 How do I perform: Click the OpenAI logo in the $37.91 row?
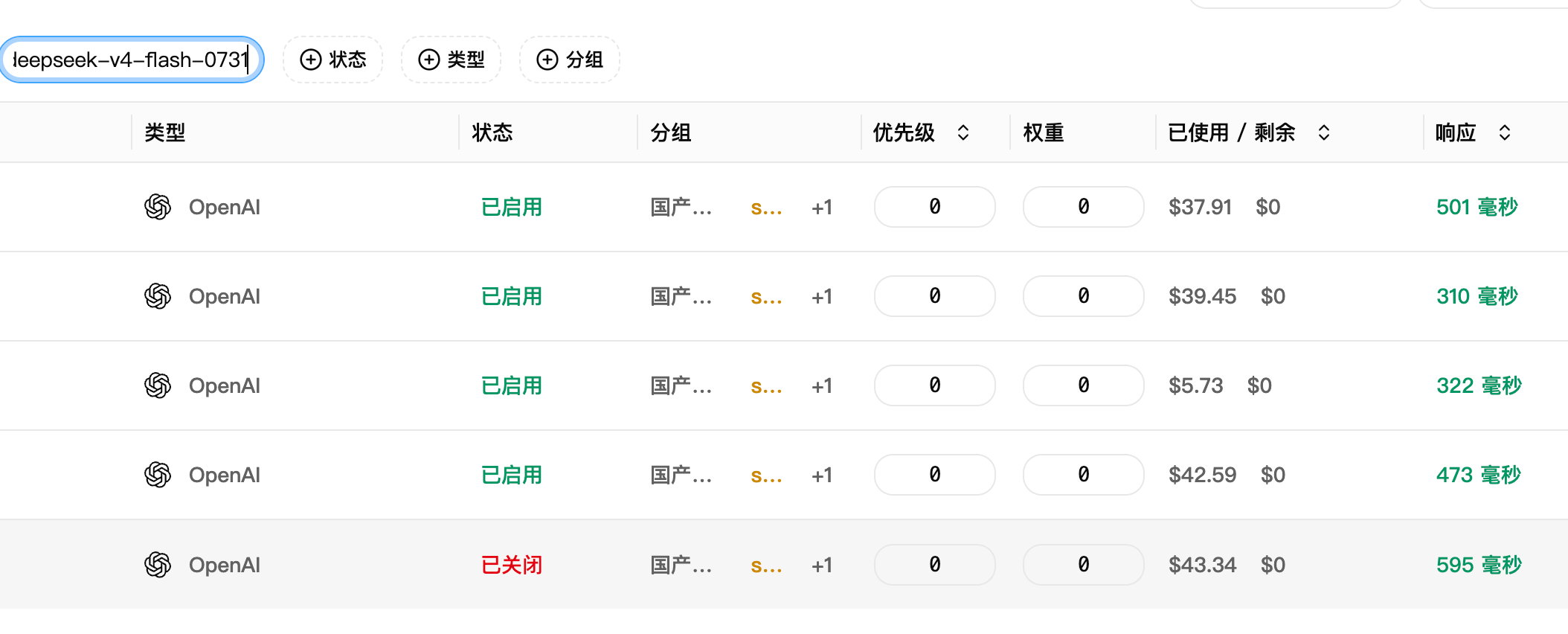[158, 207]
